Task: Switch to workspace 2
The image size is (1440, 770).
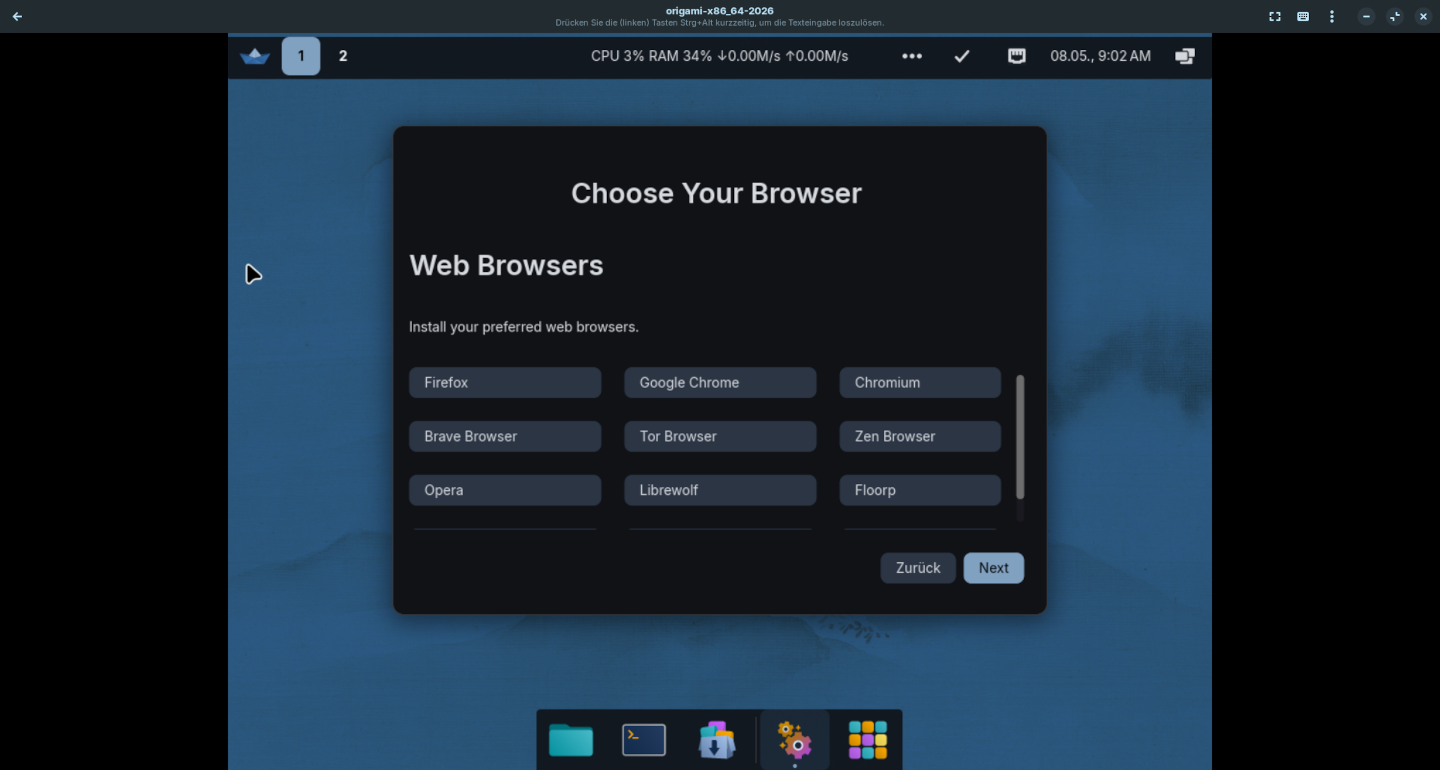Action: pyautogui.click(x=343, y=56)
